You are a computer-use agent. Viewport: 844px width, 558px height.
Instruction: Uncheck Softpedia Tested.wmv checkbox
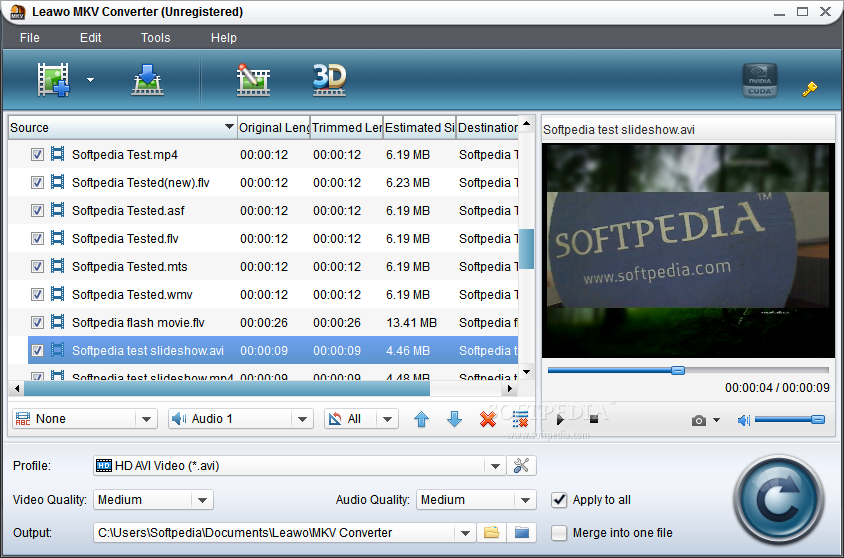[37, 295]
